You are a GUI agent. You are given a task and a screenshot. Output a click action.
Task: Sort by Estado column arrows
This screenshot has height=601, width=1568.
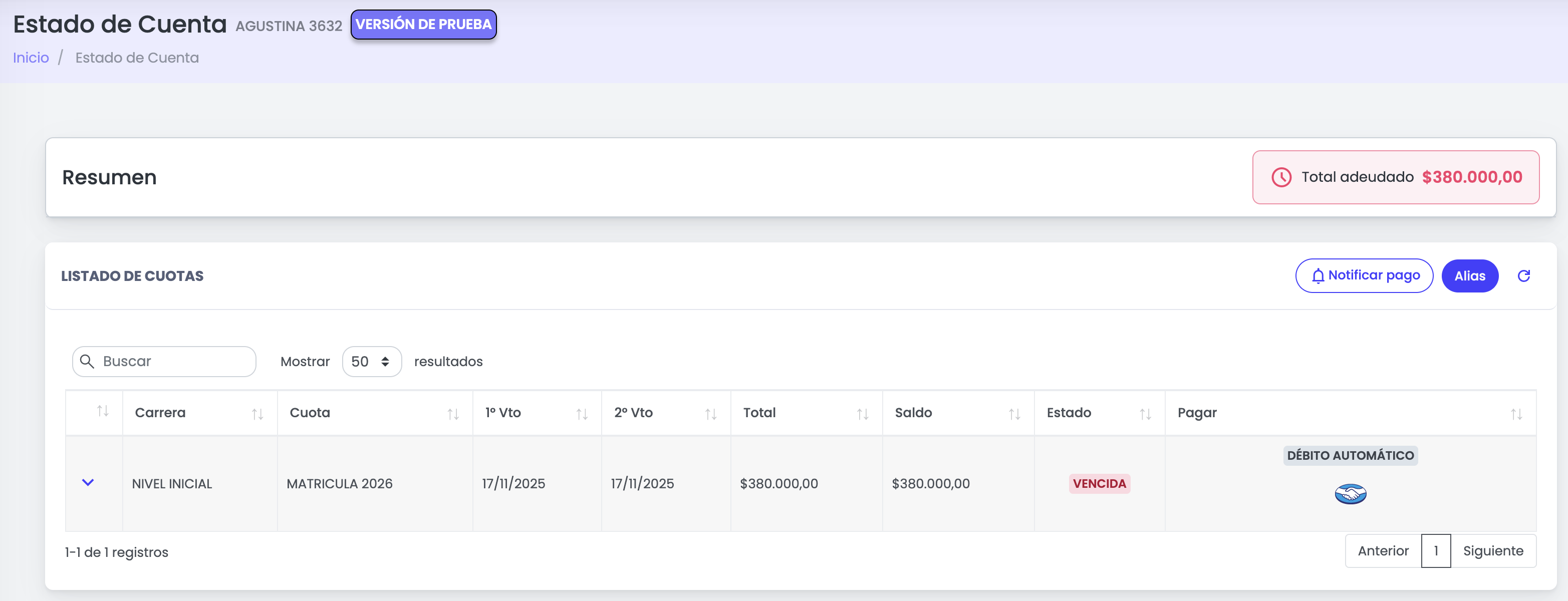pos(1145,414)
